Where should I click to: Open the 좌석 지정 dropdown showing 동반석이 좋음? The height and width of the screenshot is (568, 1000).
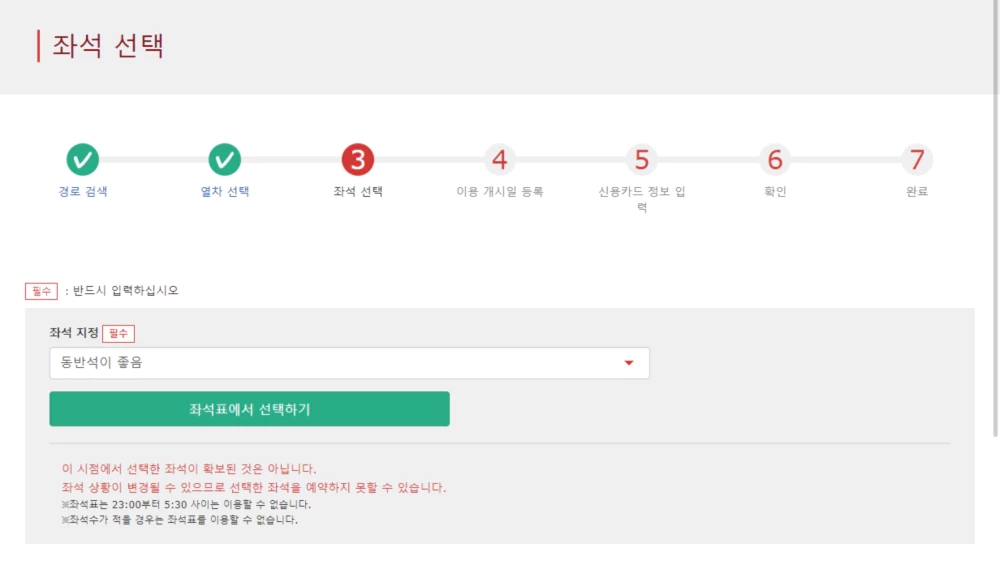tap(349, 363)
